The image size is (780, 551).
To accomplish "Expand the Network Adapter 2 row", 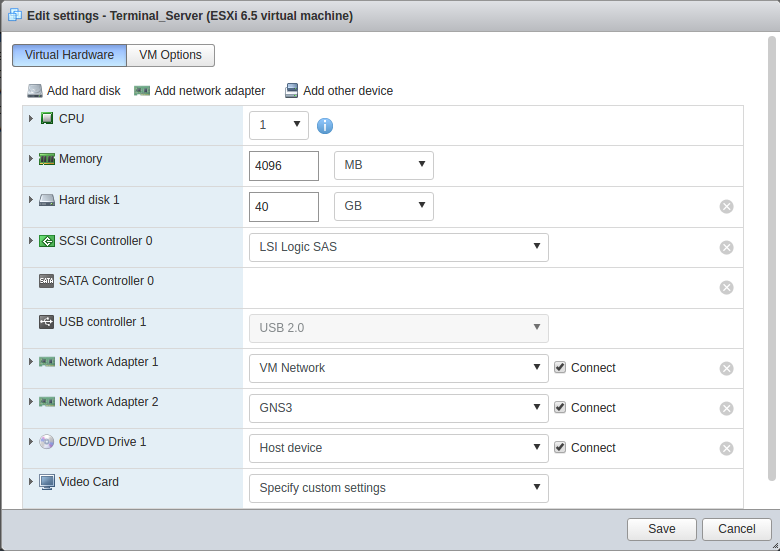I will pyautogui.click(x=31, y=401).
